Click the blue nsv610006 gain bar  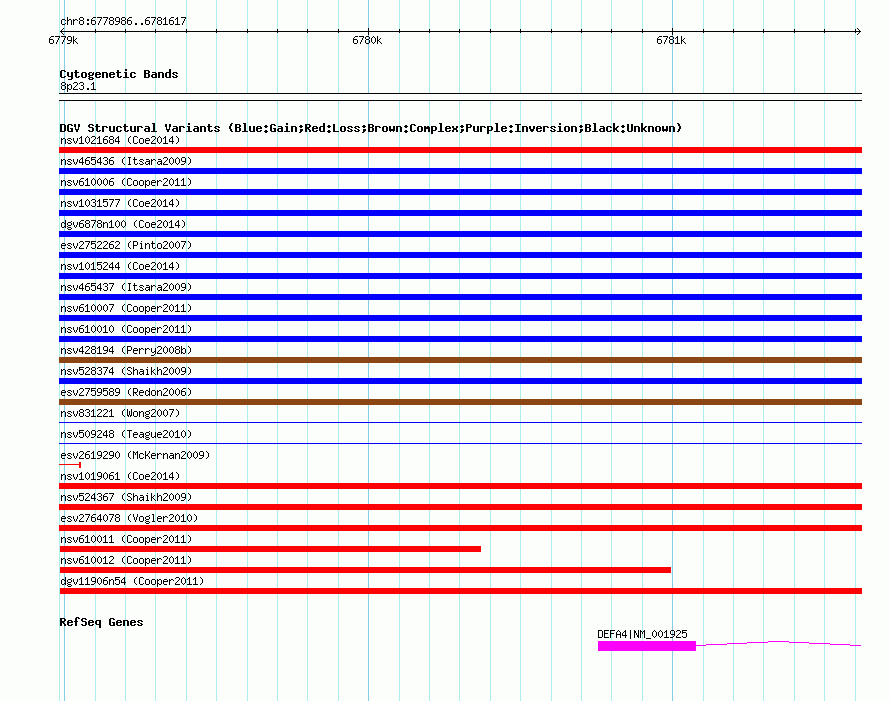pos(460,192)
